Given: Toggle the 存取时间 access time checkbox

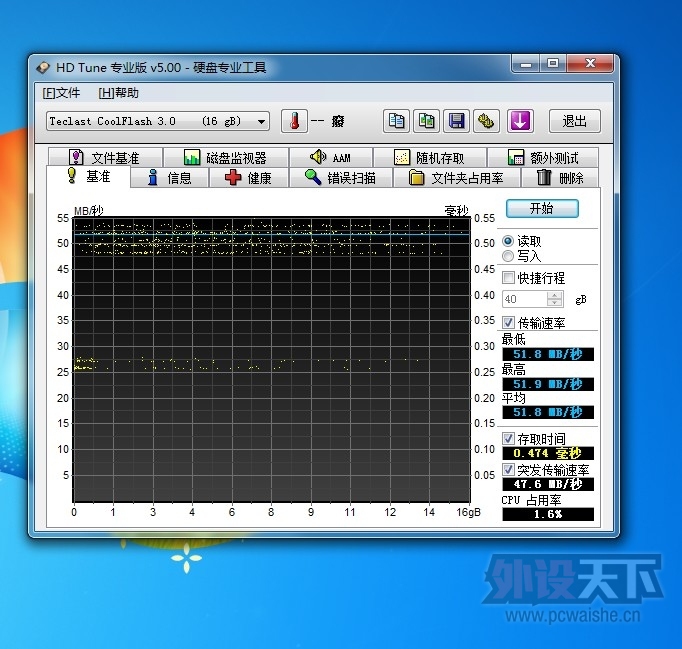Looking at the screenshot, I should click(x=508, y=438).
